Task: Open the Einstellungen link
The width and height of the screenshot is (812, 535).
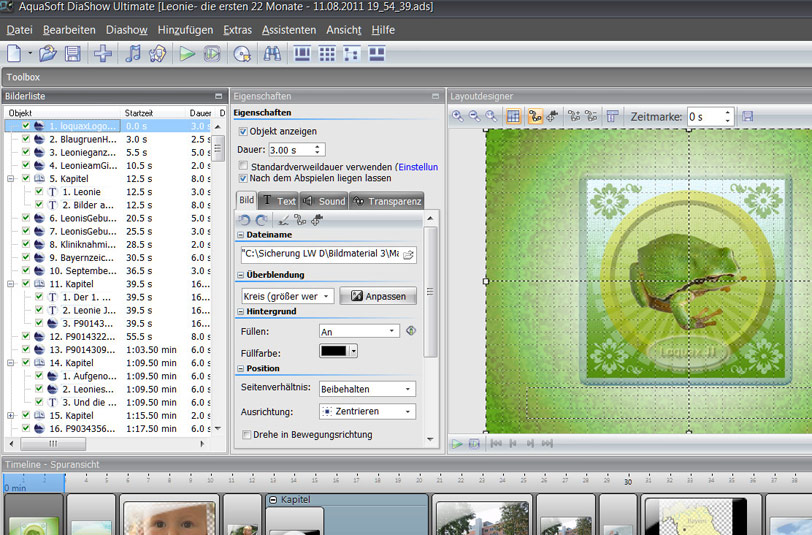Action: [418, 166]
